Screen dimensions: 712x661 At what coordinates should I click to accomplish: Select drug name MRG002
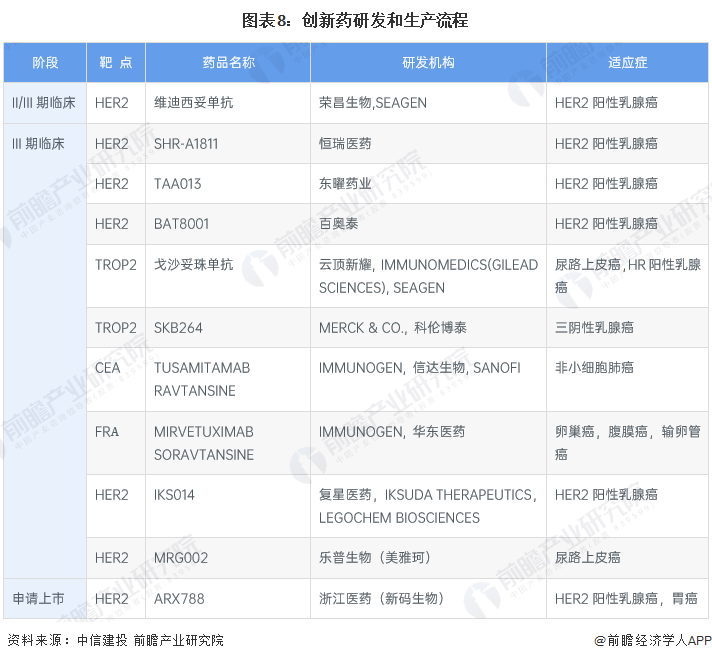(x=181, y=557)
